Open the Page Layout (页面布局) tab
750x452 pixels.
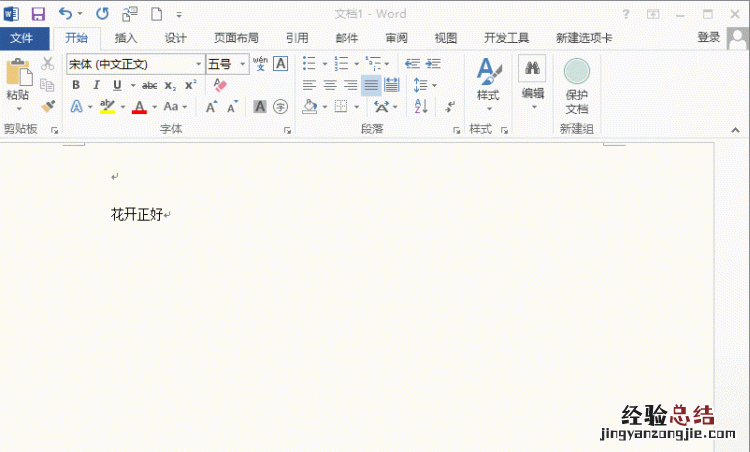236,38
